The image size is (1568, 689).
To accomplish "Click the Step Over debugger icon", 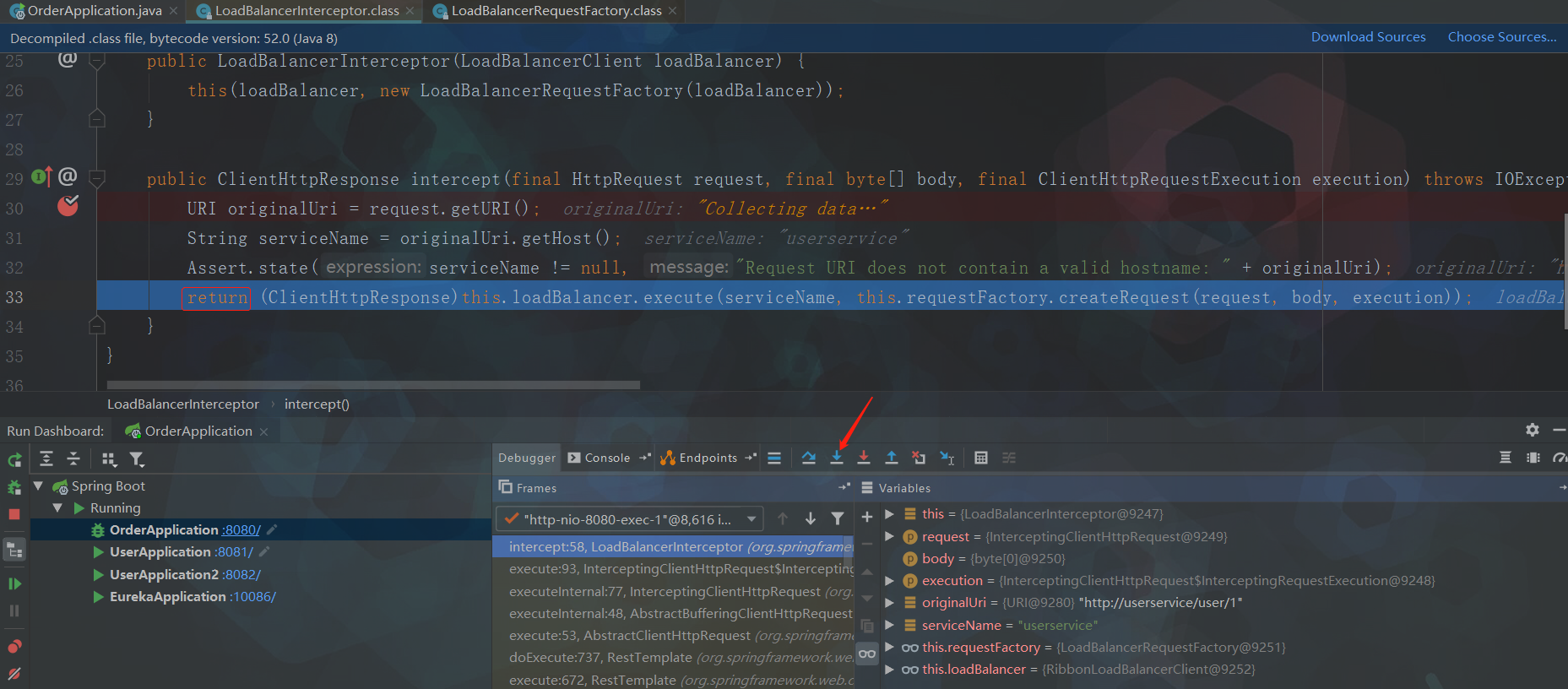I will pos(809,458).
